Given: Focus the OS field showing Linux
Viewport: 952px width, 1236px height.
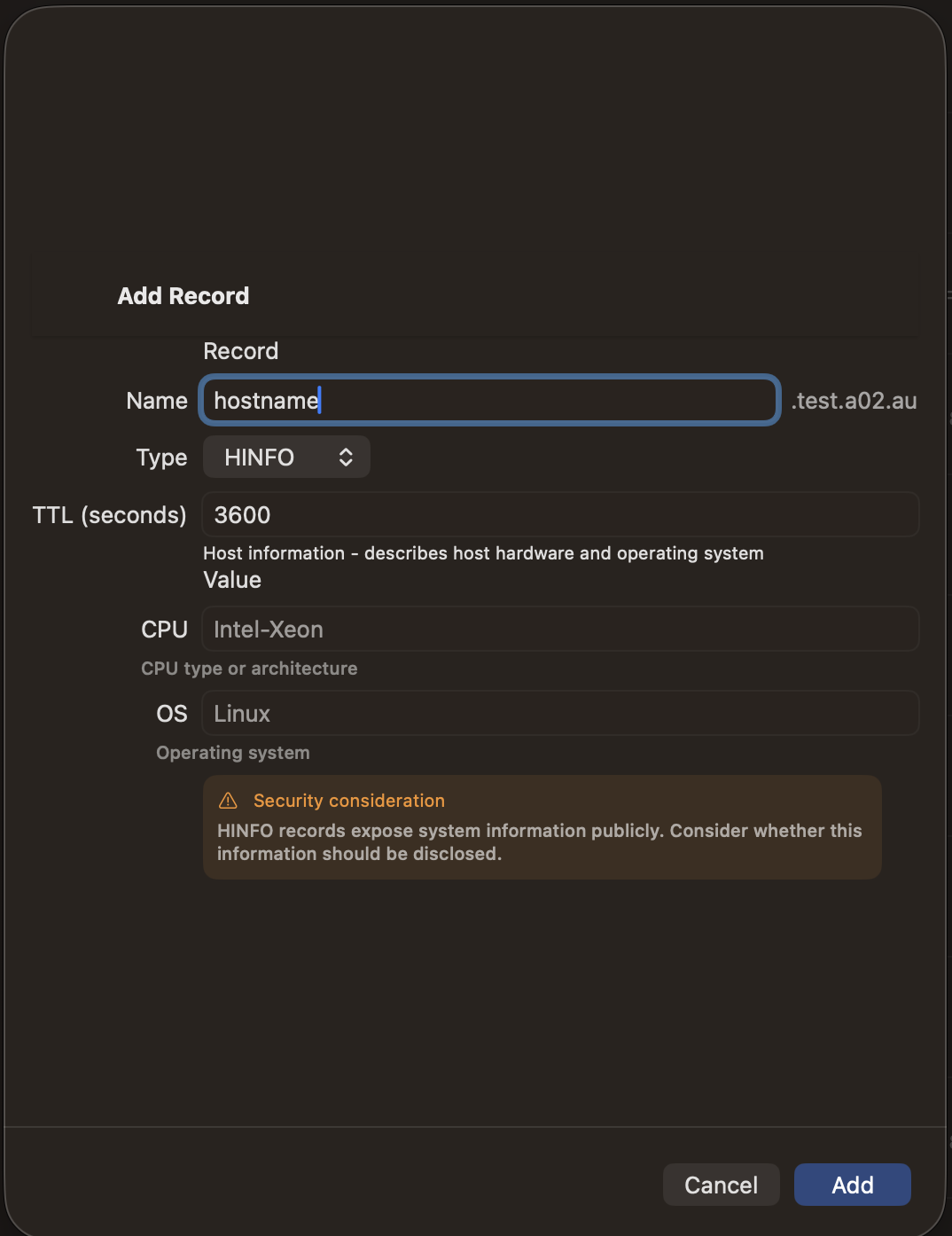Looking at the screenshot, I should coord(560,713).
